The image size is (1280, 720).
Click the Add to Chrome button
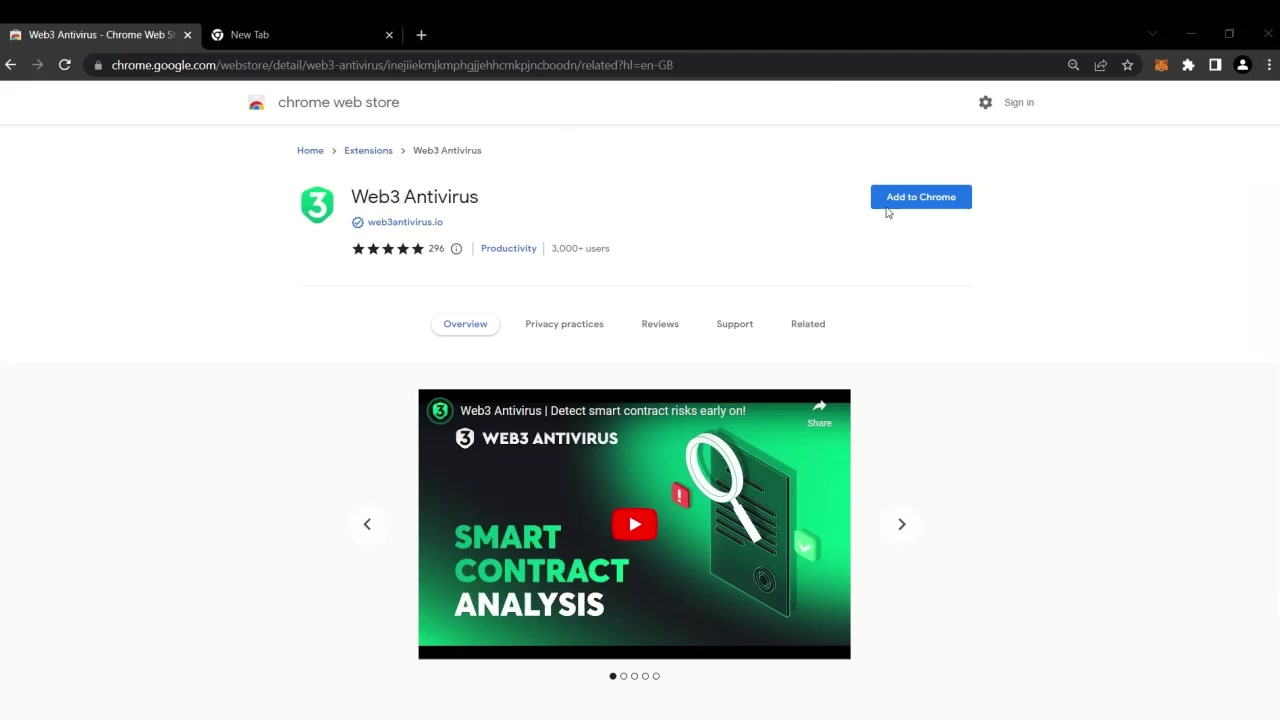pos(920,196)
